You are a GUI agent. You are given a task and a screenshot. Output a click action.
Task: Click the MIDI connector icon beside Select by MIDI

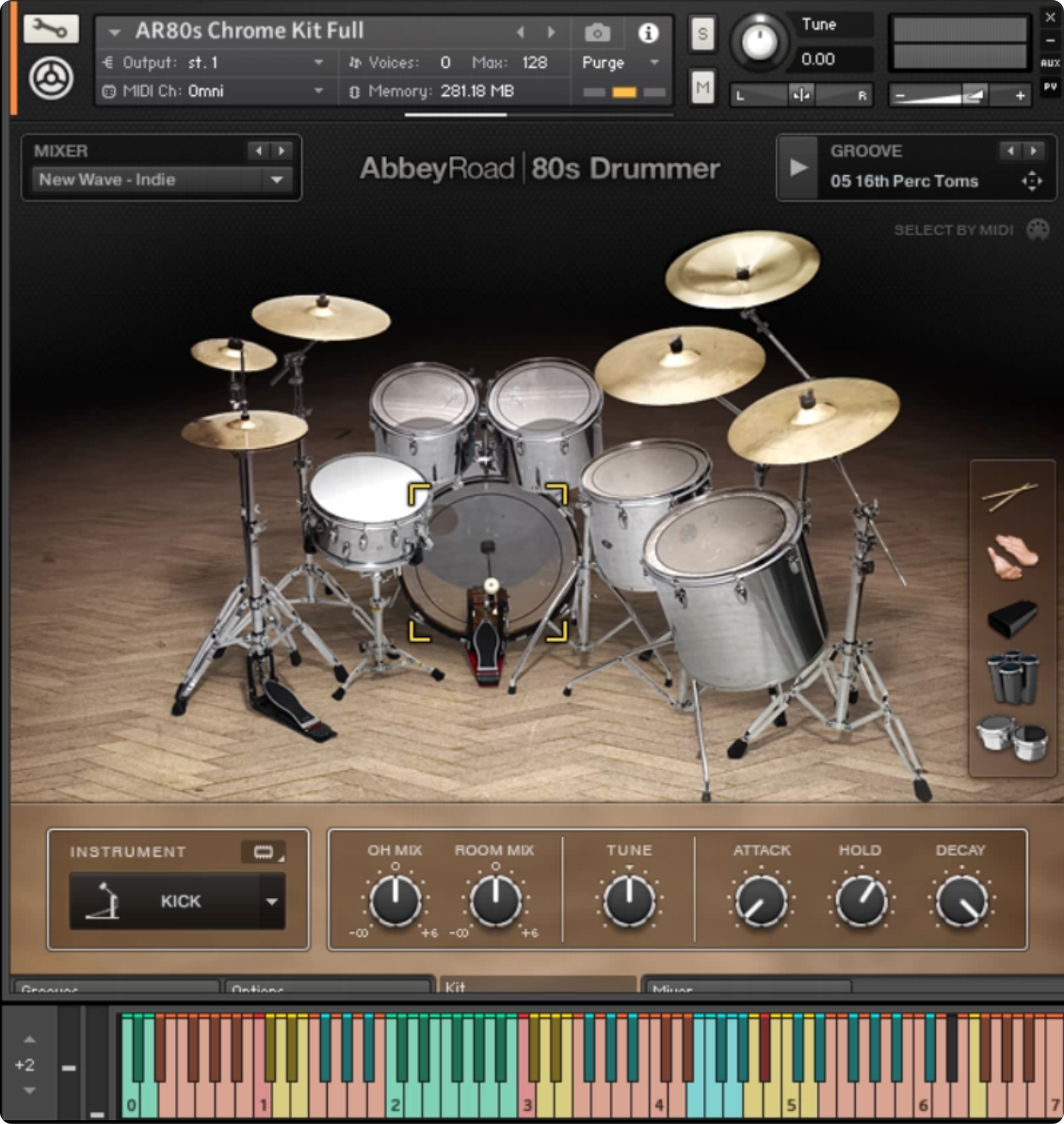tap(1038, 230)
